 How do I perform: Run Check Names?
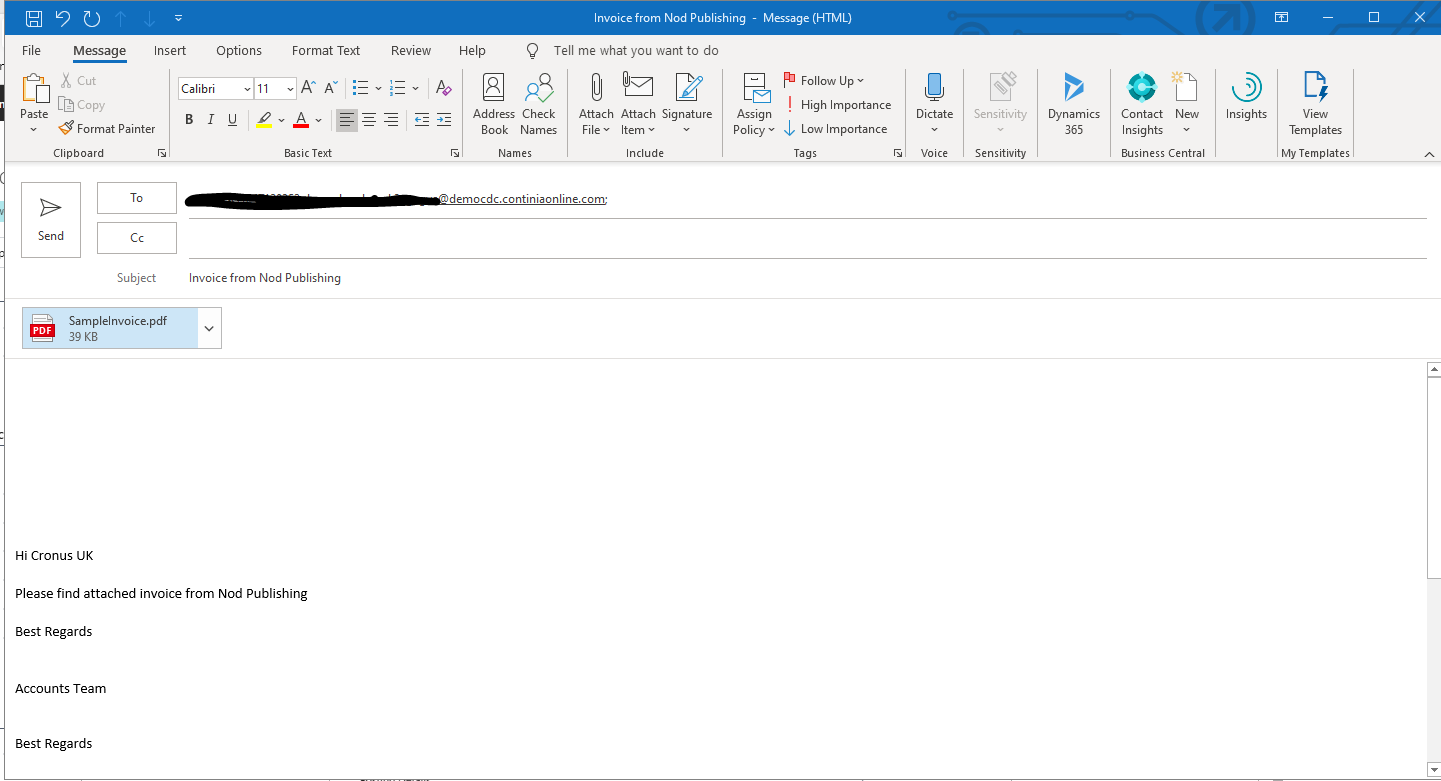coord(538,104)
